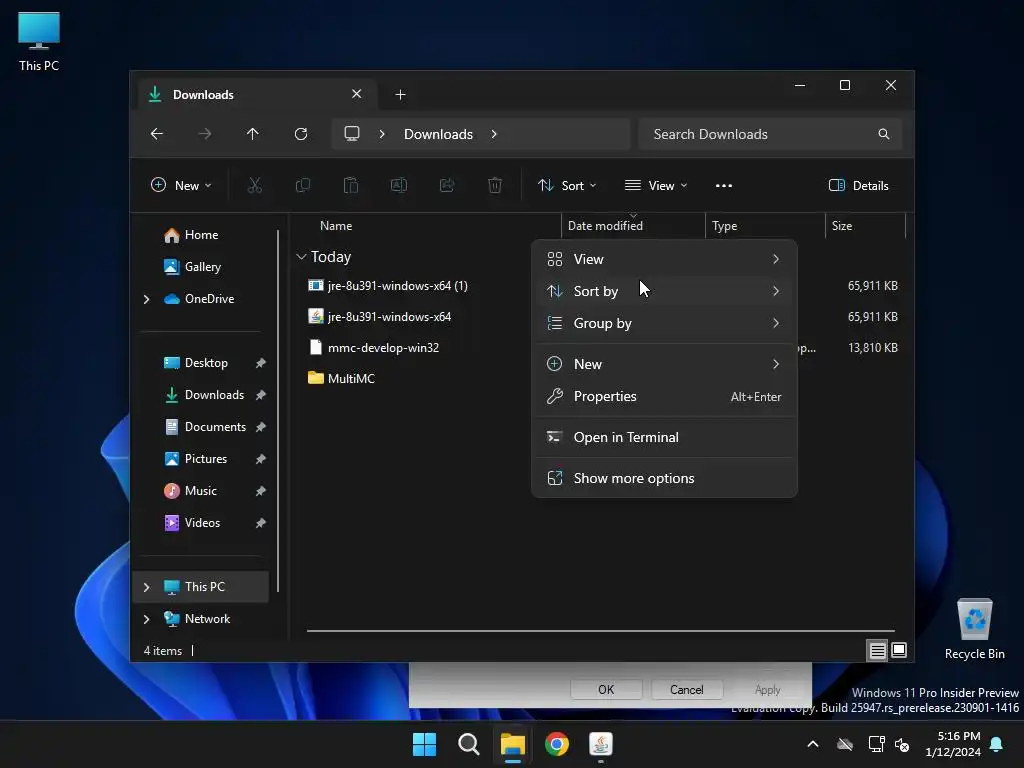This screenshot has width=1024, height=768.
Task: Click the Cut scissors icon in toolbar
Action: click(x=255, y=185)
